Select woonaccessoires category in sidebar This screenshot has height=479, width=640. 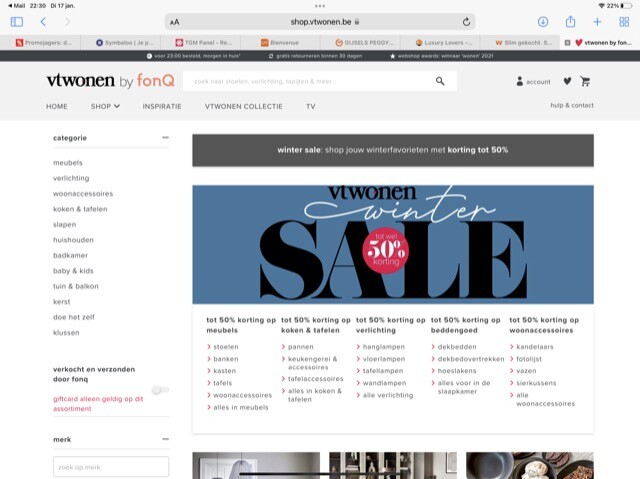[x=83, y=193]
